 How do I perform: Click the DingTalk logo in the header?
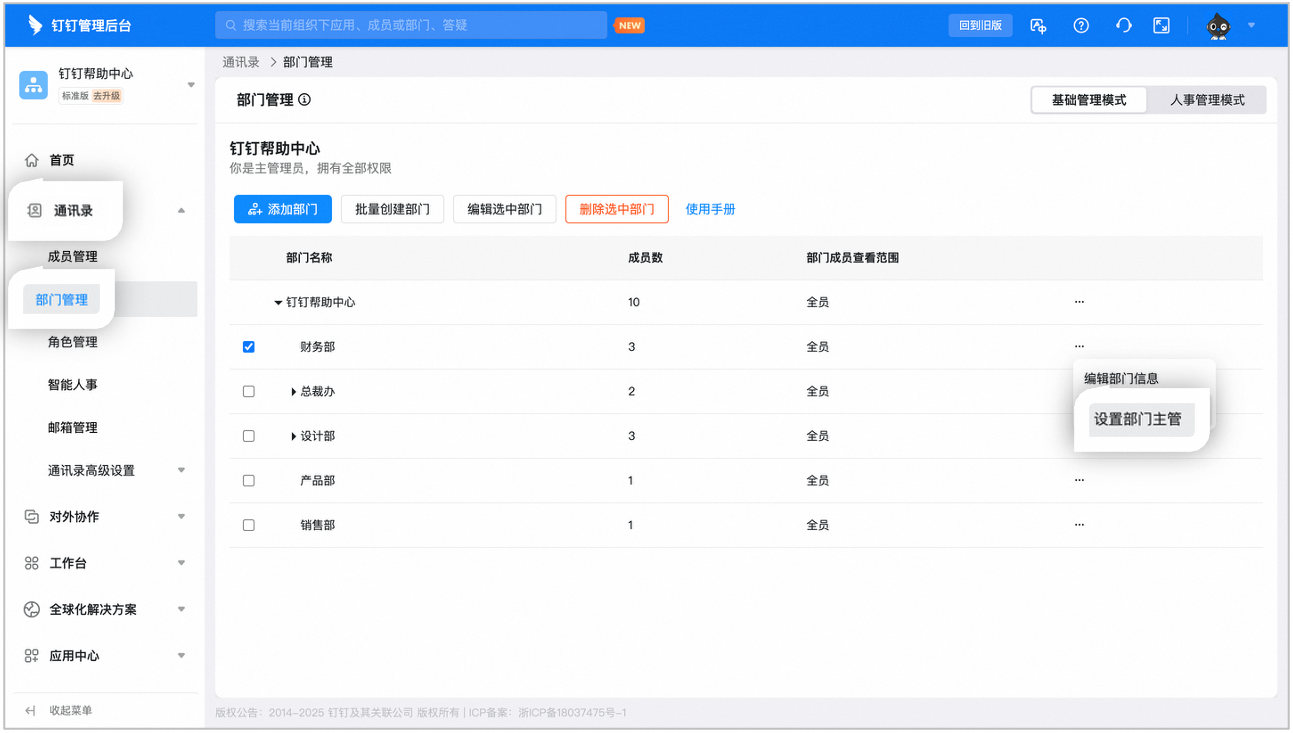coord(35,25)
